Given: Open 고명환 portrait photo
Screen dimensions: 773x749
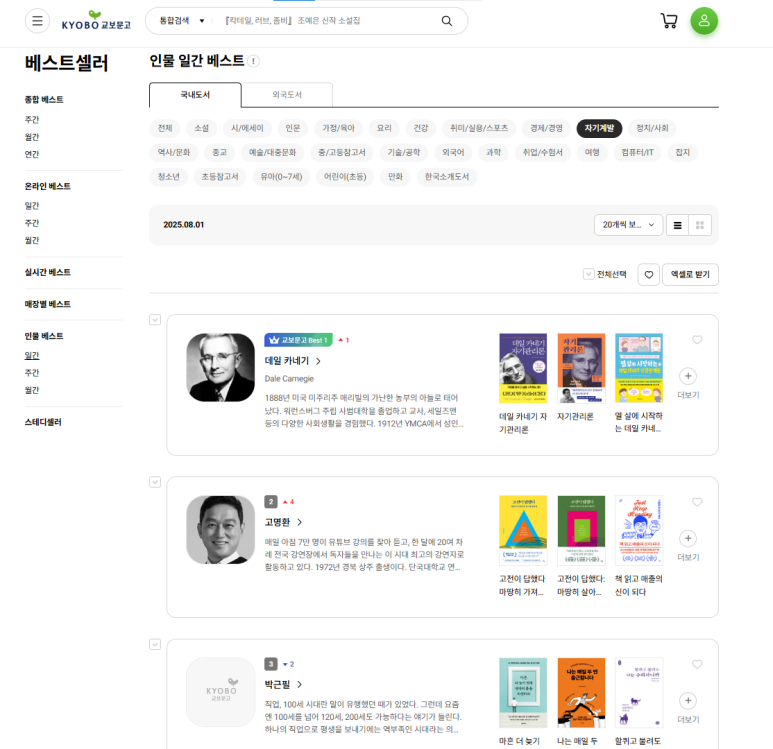Looking at the screenshot, I should [x=220, y=530].
